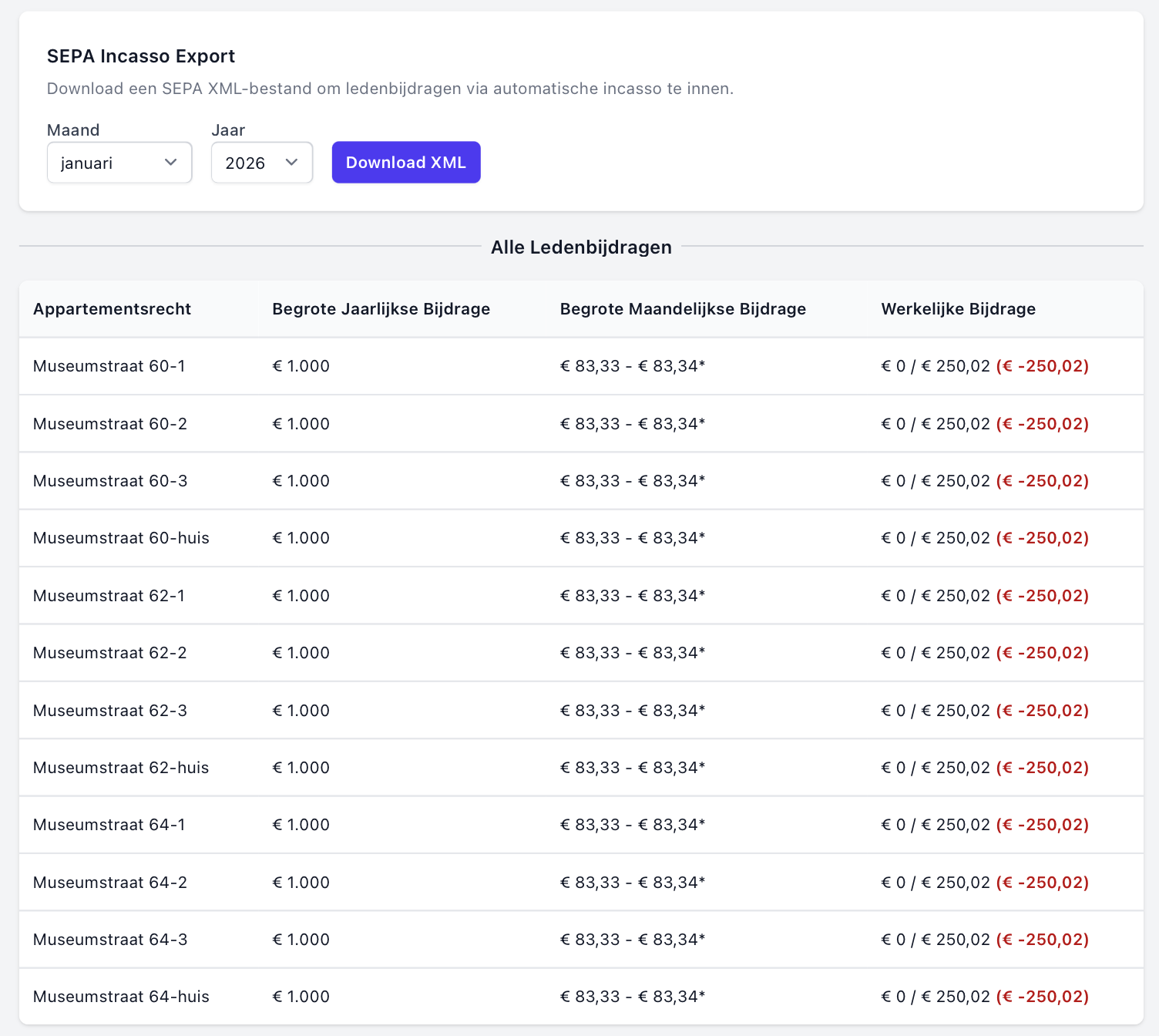
Task: Click the Museumstraat 64-huis apartment name
Action: 121,997
